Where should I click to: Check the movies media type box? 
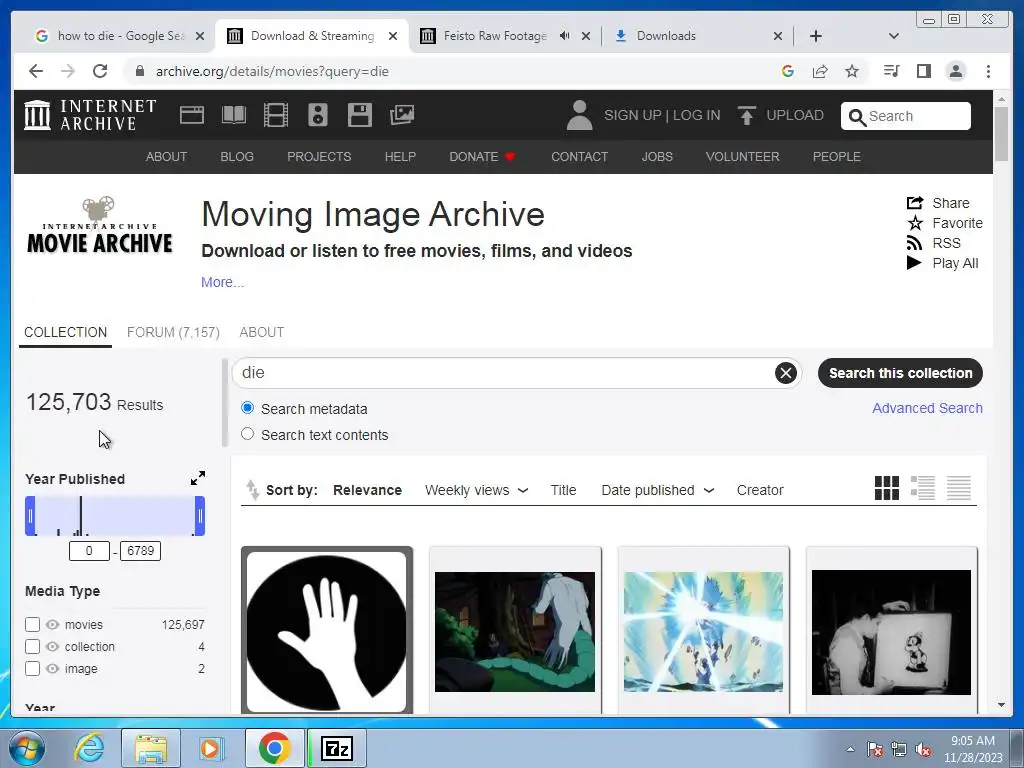pyautogui.click(x=33, y=624)
